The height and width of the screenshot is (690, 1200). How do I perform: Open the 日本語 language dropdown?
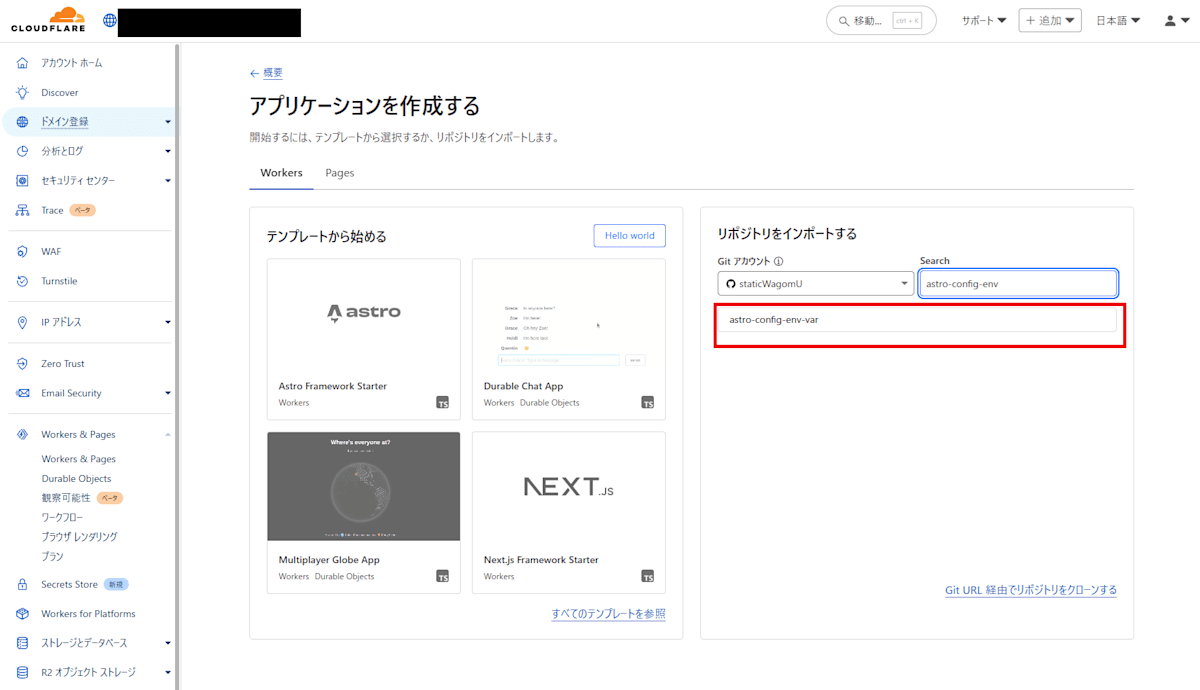click(1118, 20)
